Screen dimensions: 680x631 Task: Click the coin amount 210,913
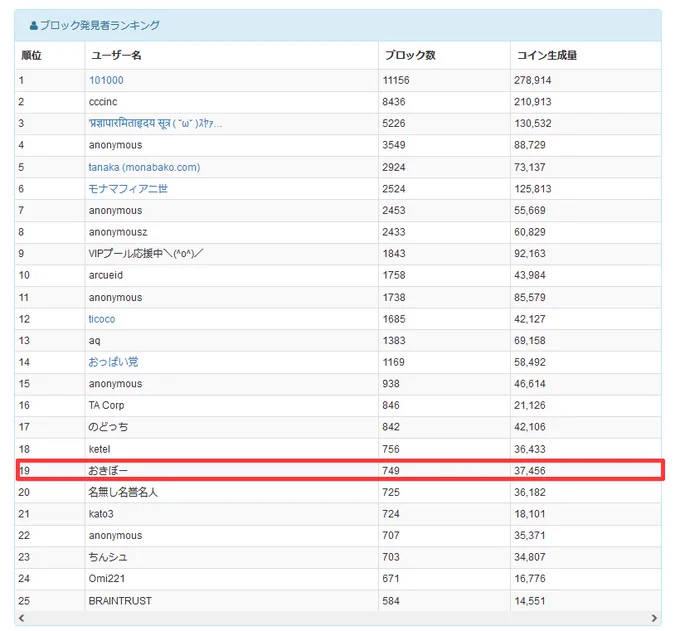coord(533,102)
